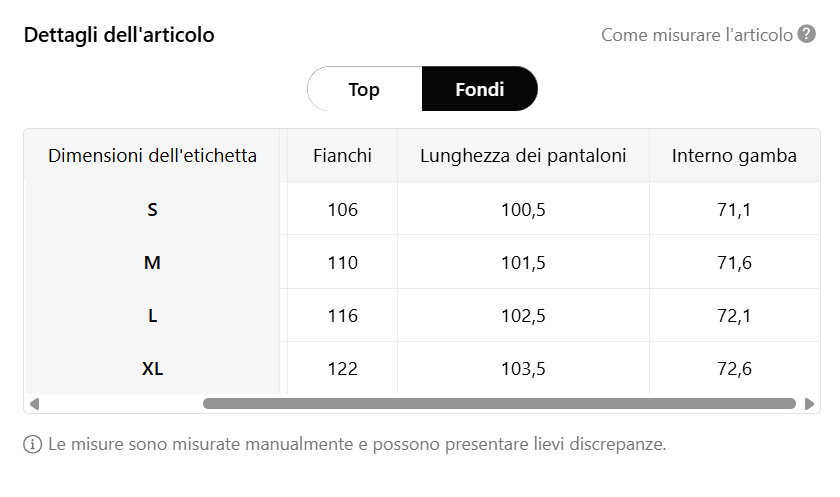Screen dimensions: 840x497
Task: Click the horizontal scrollbar thumb
Action: (499, 404)
